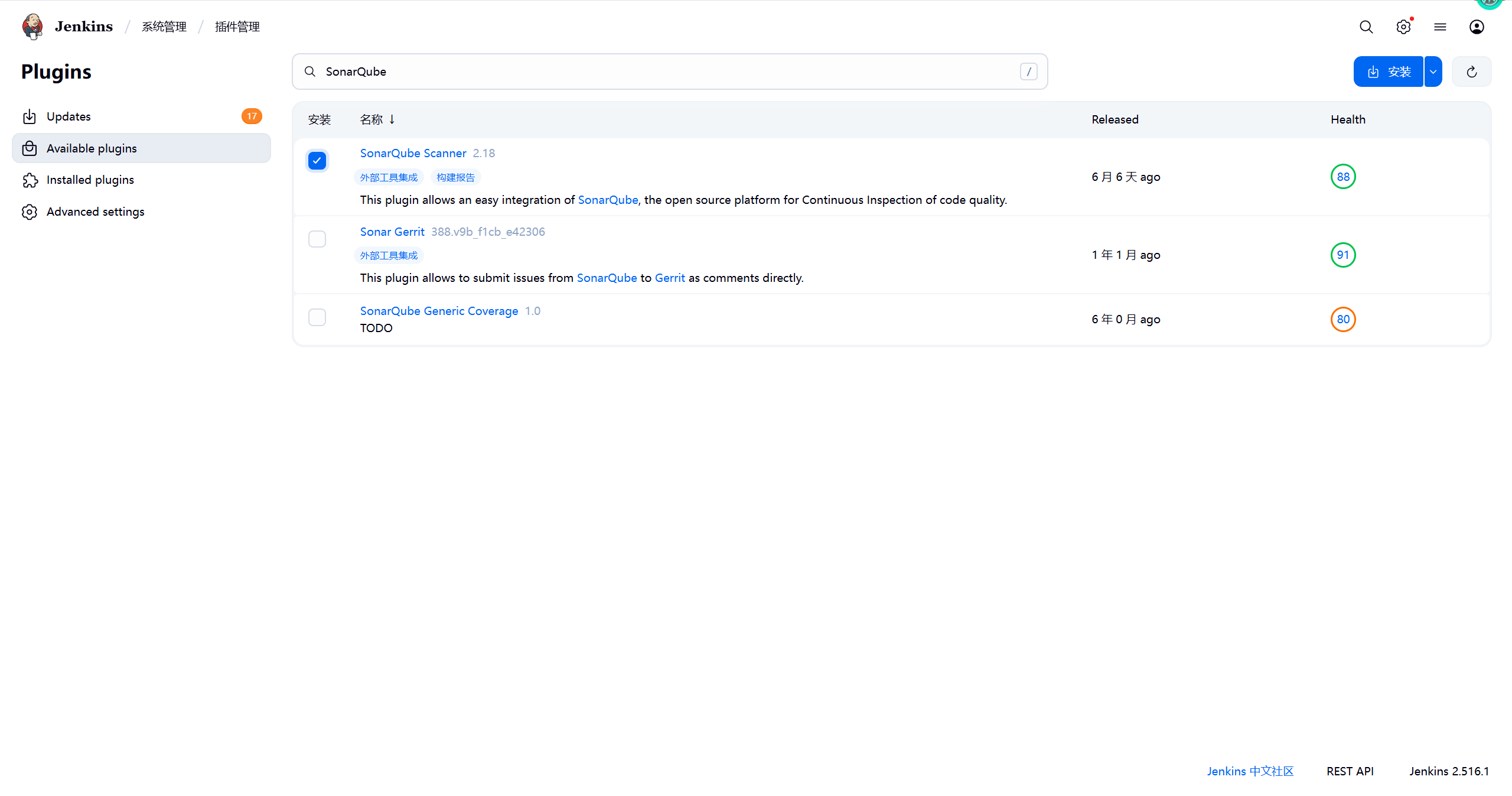Image resolution: width=1512 pixels, height=796 pixels.
Task: Click the 安装 install button
Action: click(x=1388, y=72)
